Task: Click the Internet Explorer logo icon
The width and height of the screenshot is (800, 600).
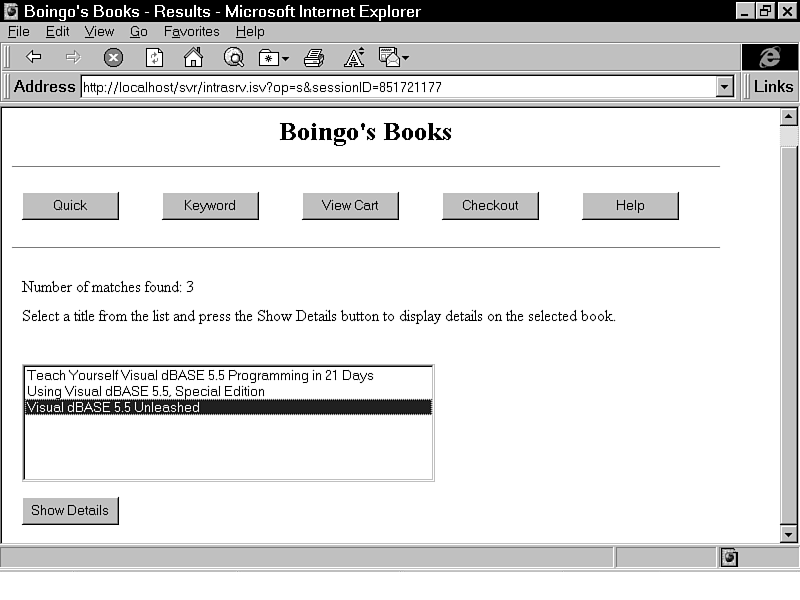Action: pos(769,57)
